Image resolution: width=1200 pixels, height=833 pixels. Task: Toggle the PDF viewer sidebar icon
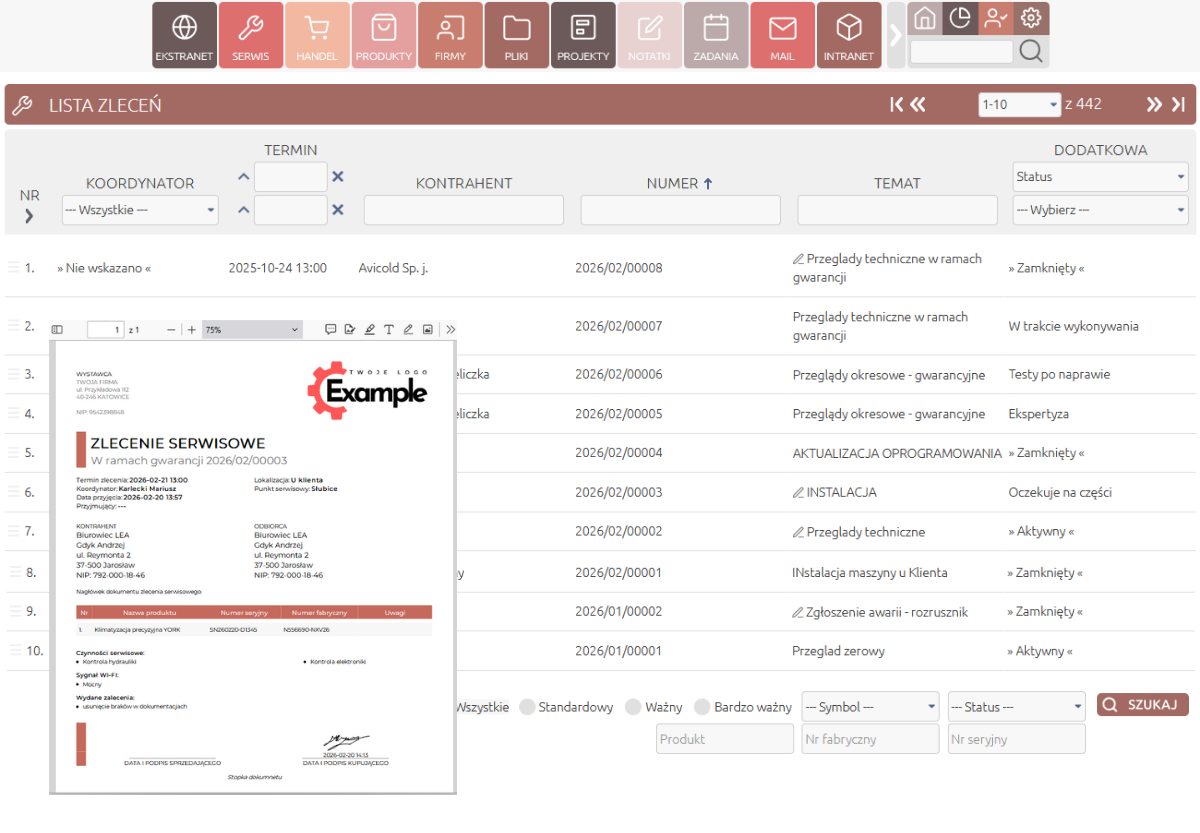click(x=57, y=329)
